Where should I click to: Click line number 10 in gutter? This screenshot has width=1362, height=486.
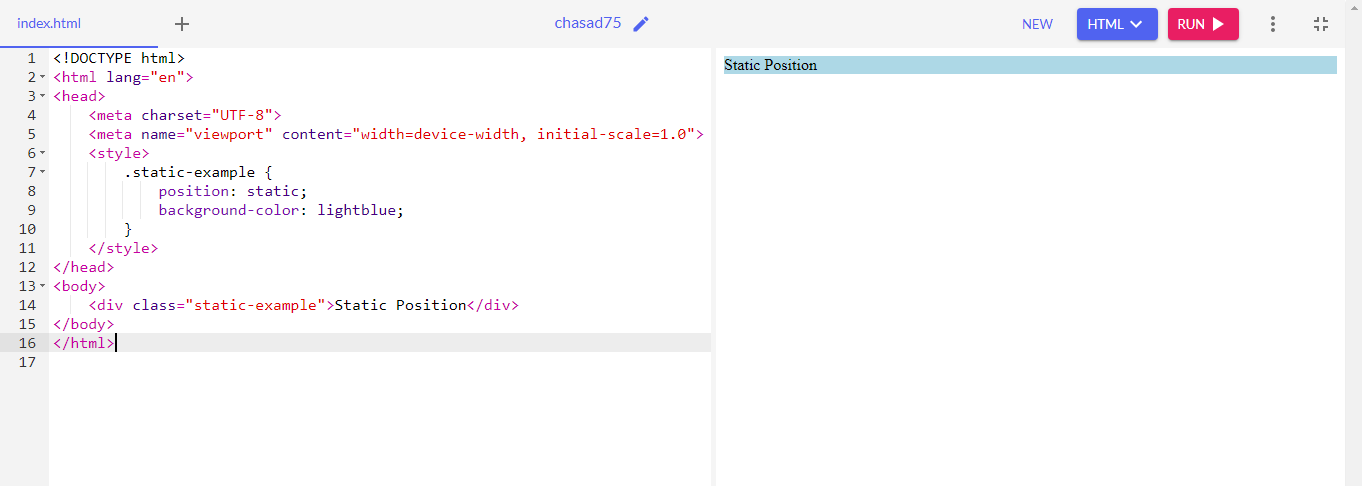[x=28, y=229]
